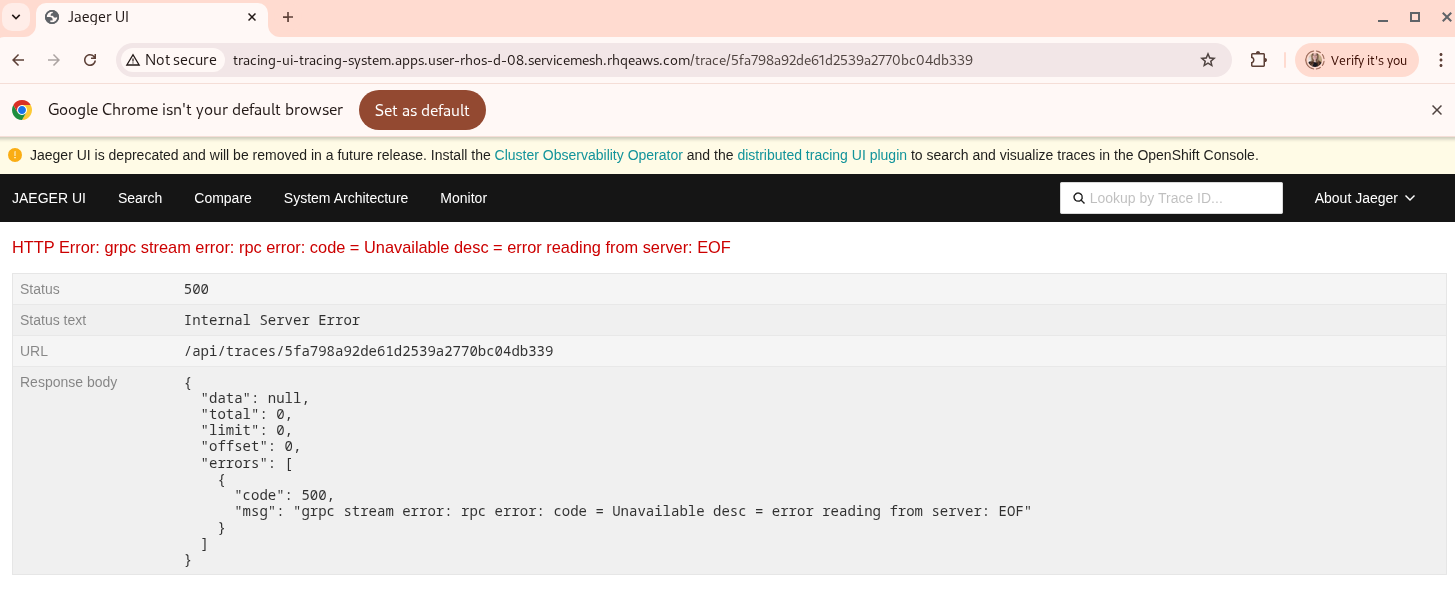This screenshot has width=1455, height=609.
Task: Click Verify it's you profile button
Action: pos(1357,60)
